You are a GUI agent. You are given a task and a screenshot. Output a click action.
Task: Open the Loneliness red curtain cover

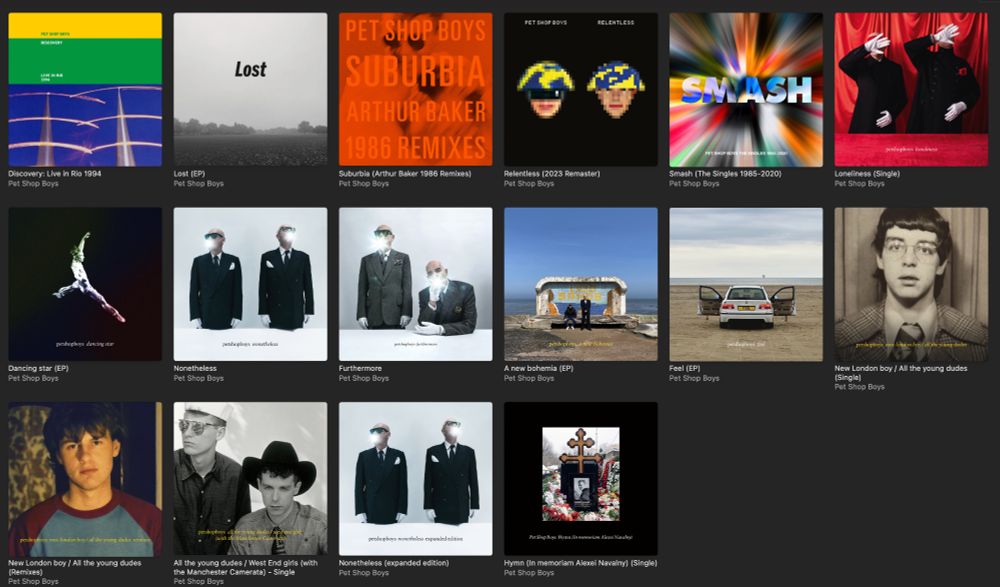(911, 89)
